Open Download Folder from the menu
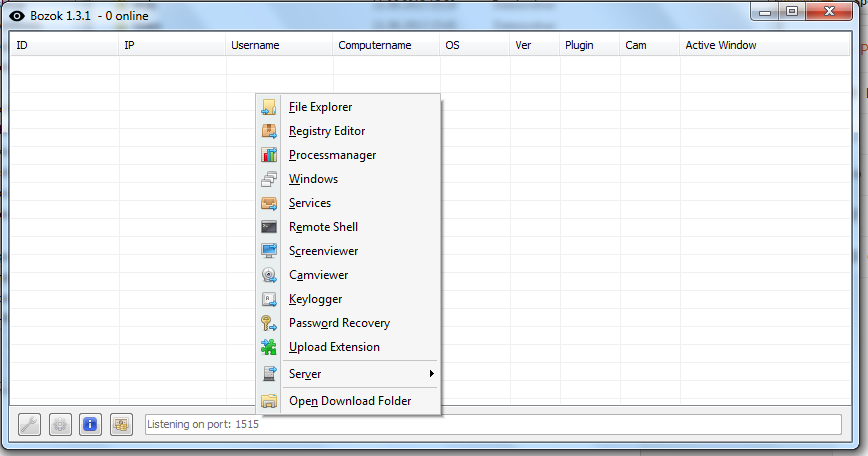The width and height of the screenshot is (868, 456). pyautogui.click(x=350, y=401)
